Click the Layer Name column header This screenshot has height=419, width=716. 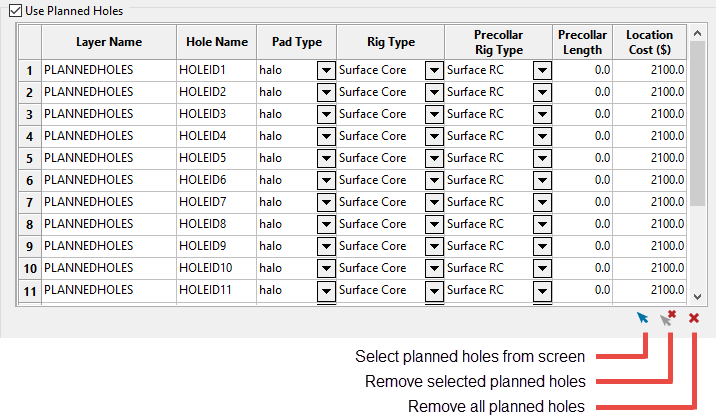pyautogui.click(x=109, y=42)
